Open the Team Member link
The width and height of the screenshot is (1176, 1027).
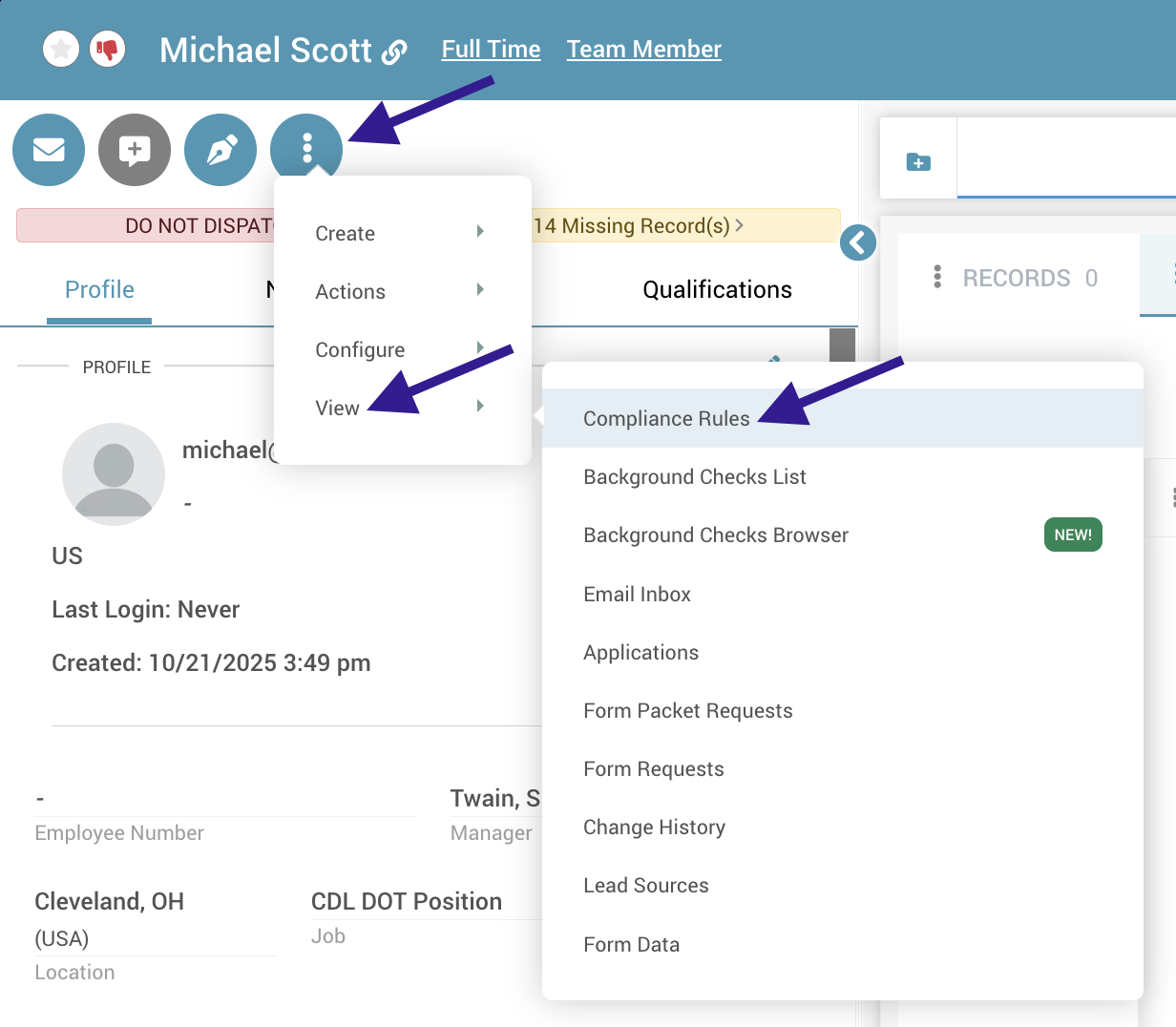(x=643, y=50)
